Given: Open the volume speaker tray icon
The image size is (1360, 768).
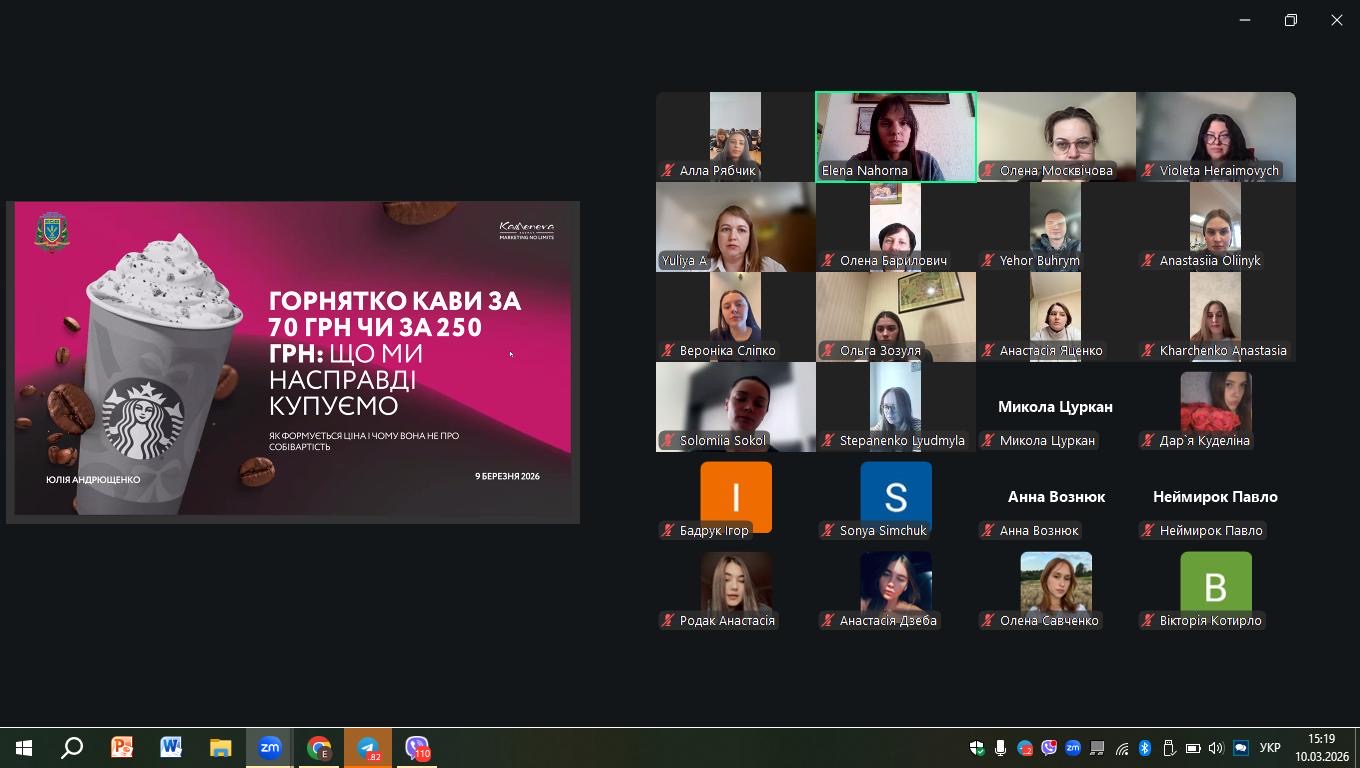Looking at the screenshot, I should [x=1216, y=748].
